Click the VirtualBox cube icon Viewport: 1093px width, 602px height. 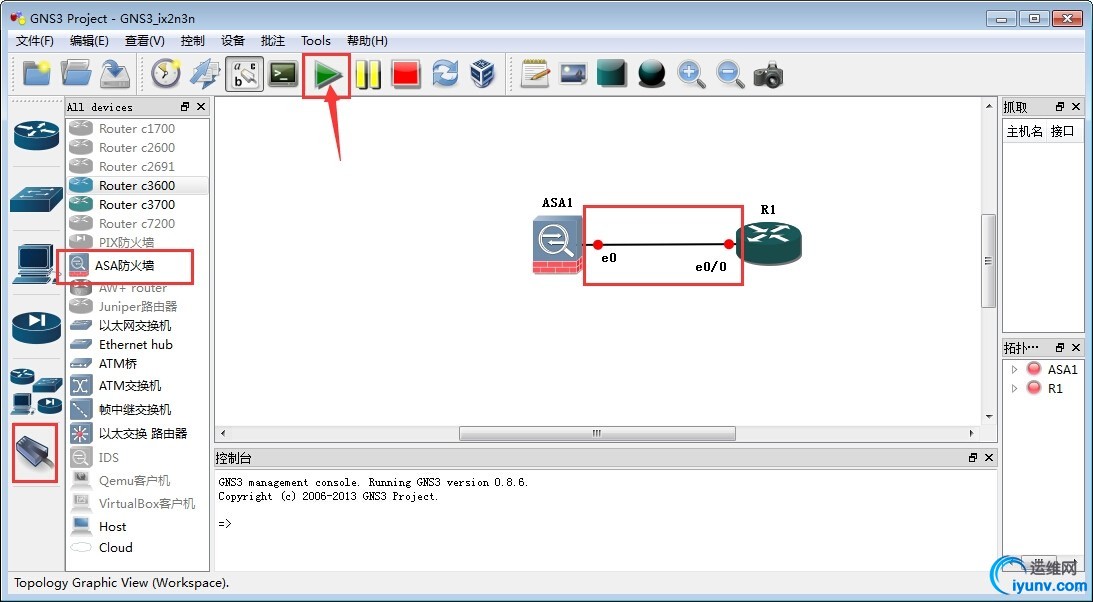coord(482,73)
